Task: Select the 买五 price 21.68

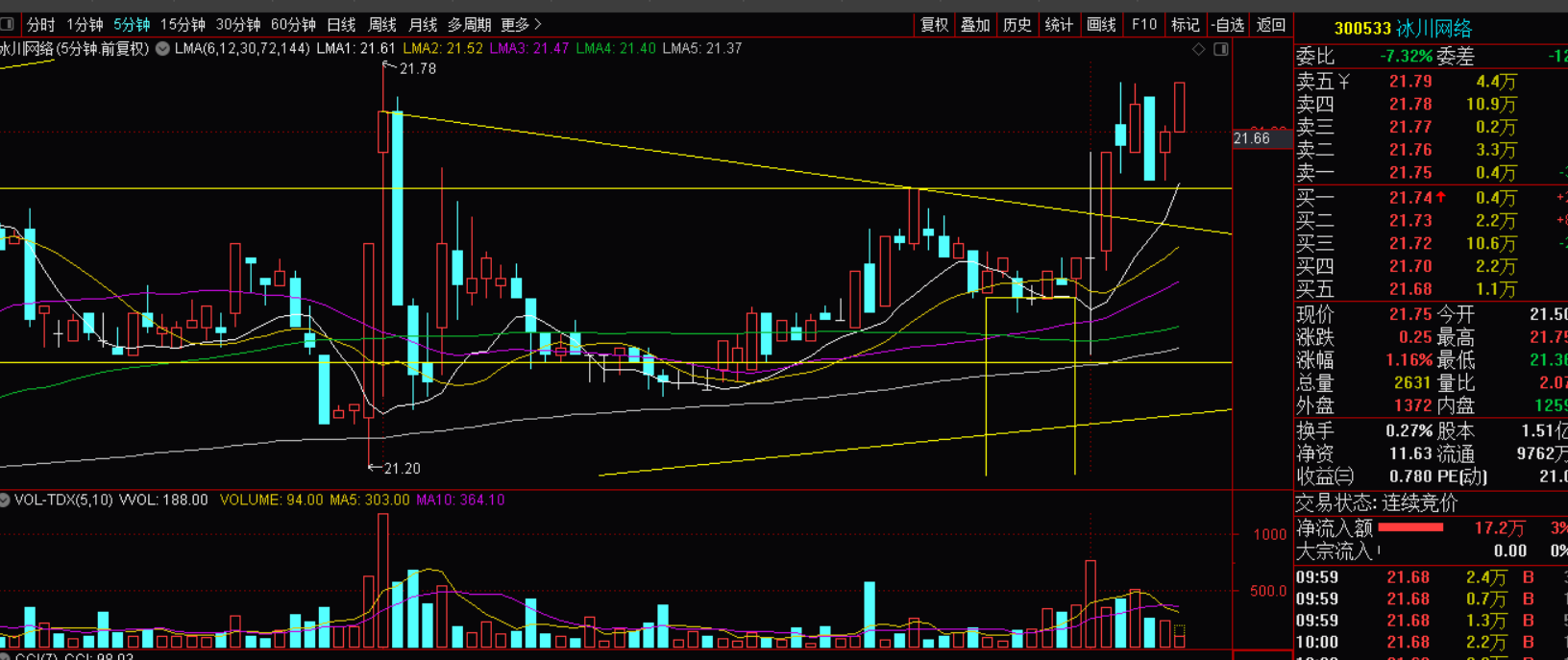Action: [1410, 289]
